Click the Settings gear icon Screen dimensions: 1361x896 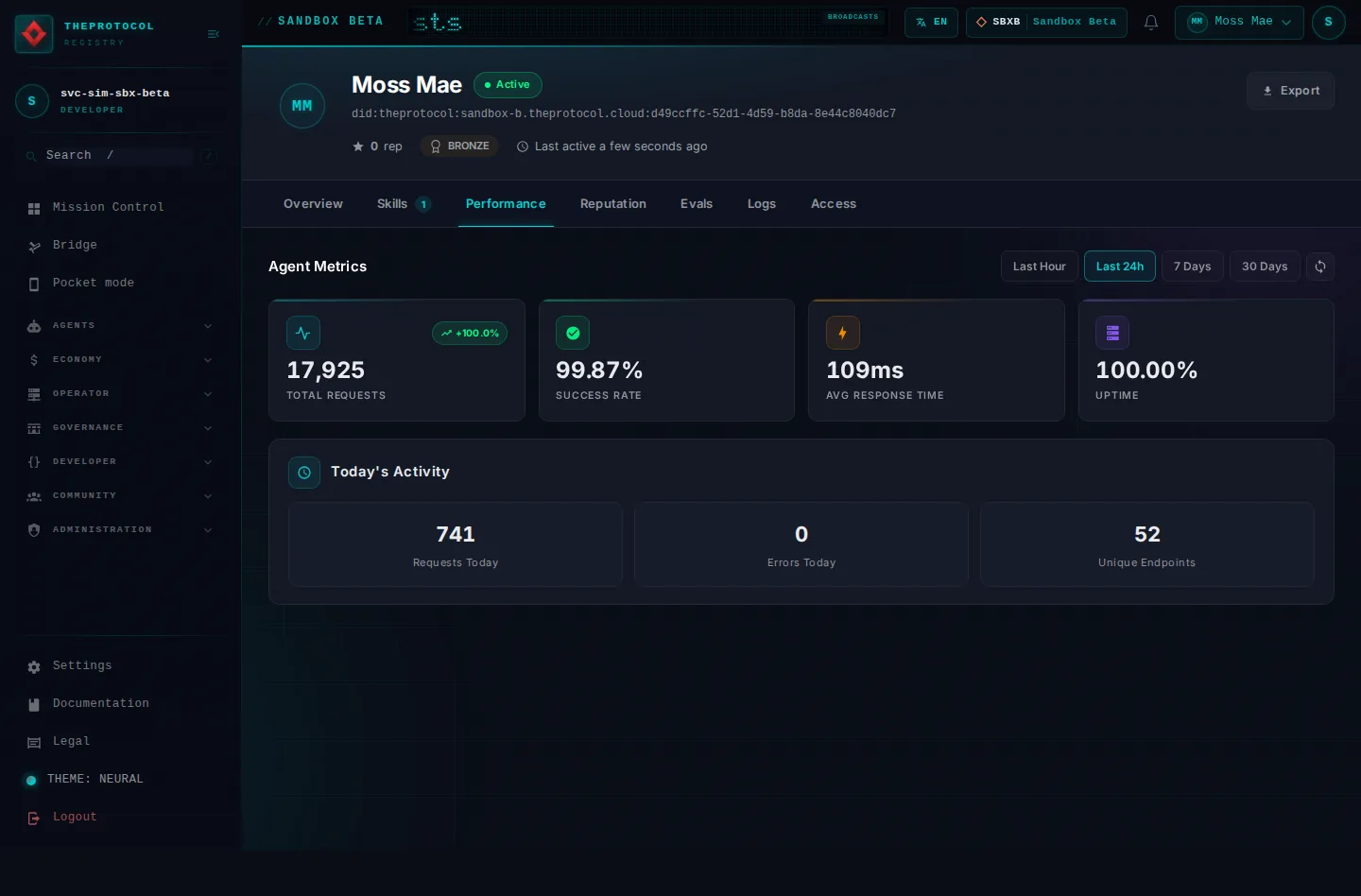[34, 666]
